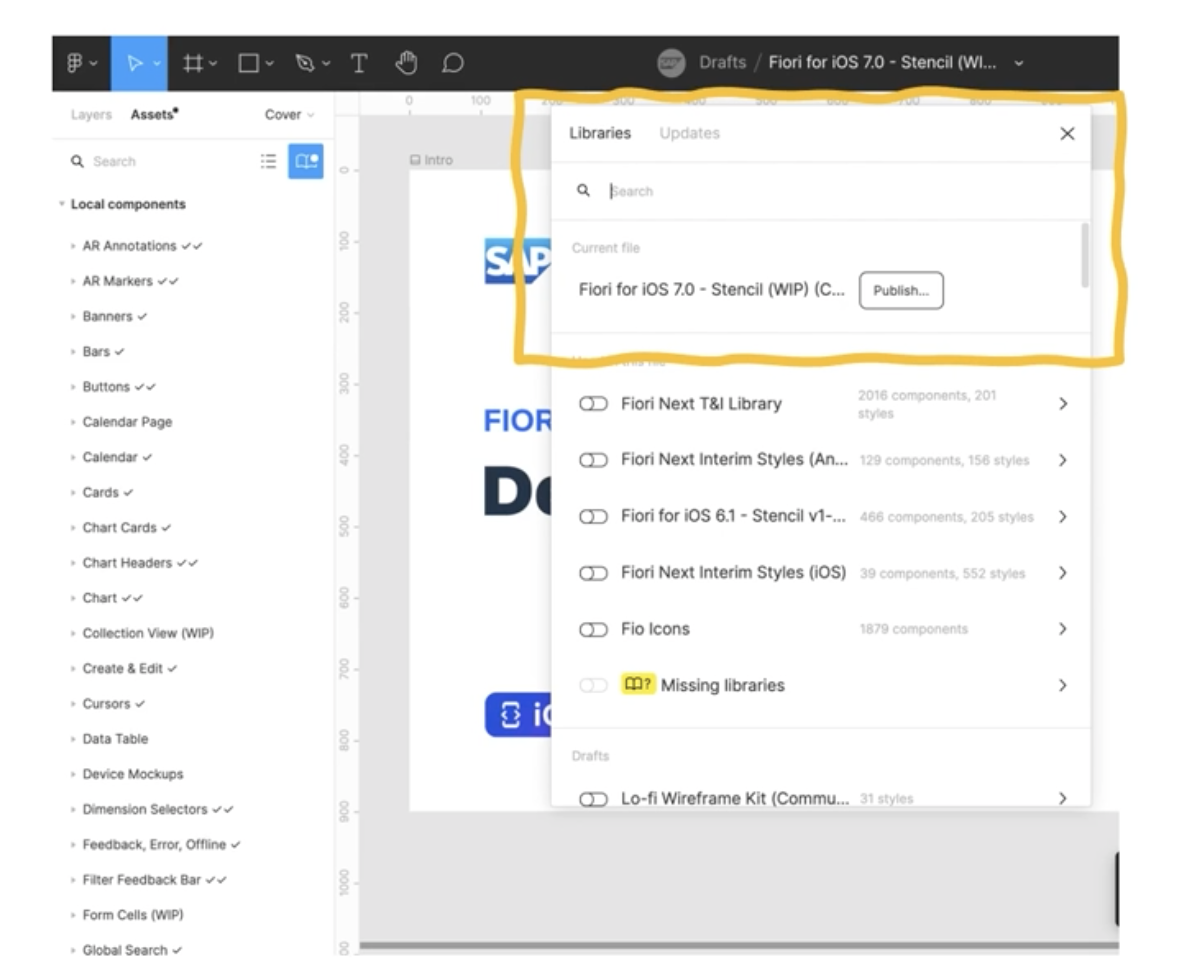The width and height of the screenshot is (1202, 970).
Task: Switch assets to list view
Action: coord(268,161)
